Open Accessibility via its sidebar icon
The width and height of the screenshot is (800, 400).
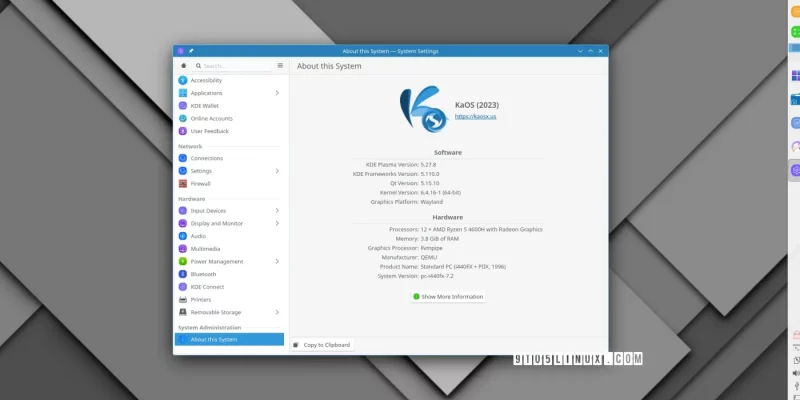pos(183,80)
